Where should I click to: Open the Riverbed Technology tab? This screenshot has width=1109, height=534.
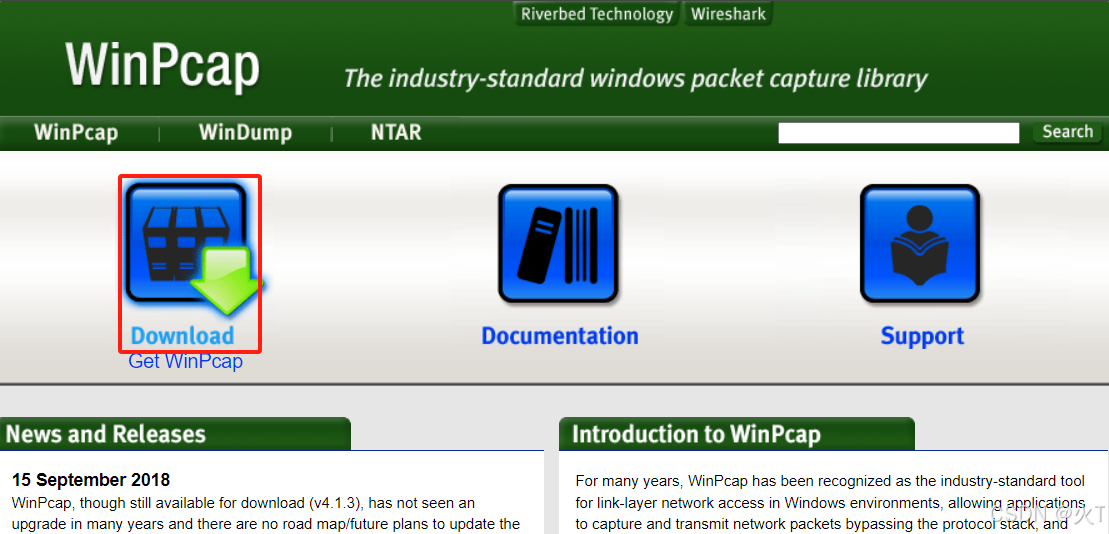coord(597,14)
